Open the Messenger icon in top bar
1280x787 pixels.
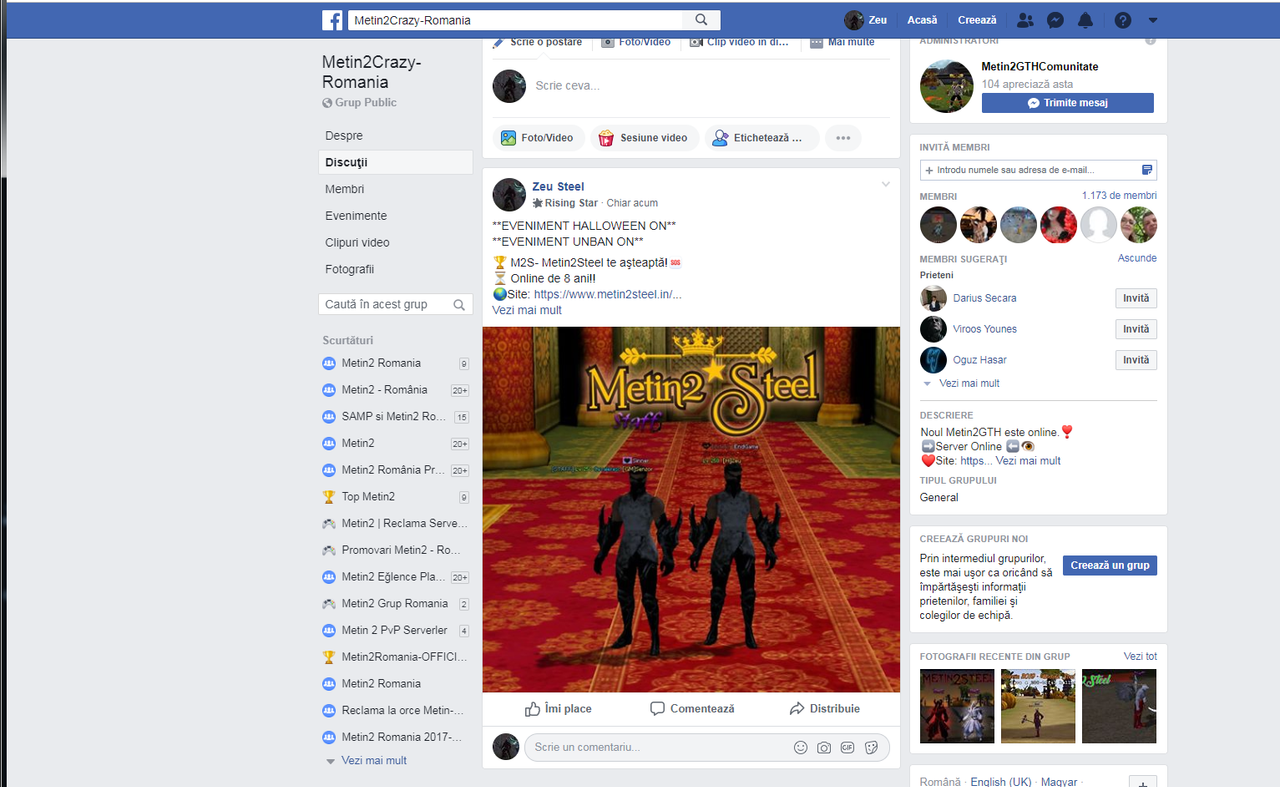tap(1055, 20)
